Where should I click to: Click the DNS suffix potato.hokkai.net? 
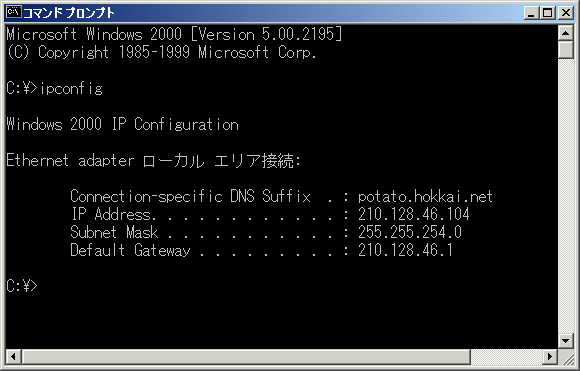(x=425, y=196)
